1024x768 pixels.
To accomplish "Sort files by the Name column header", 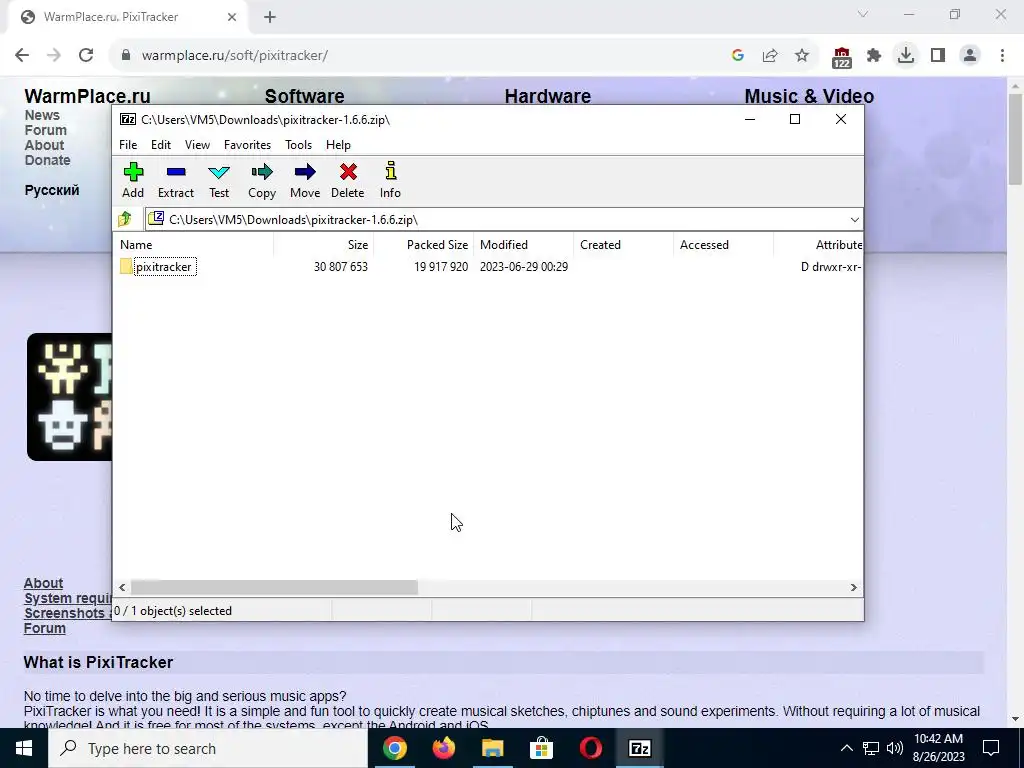I will click(x=193, y=245).
